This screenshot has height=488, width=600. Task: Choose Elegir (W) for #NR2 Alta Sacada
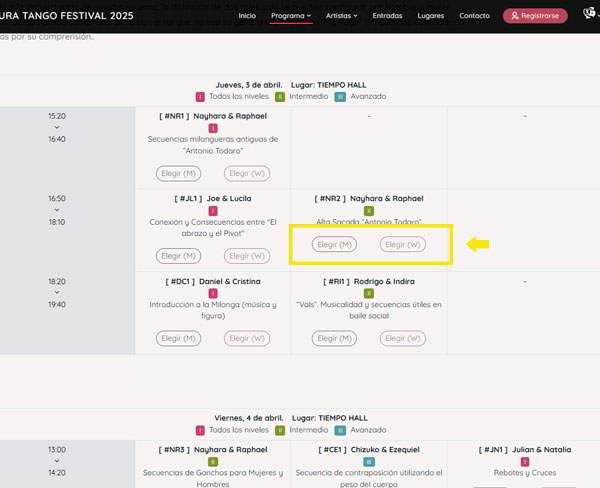coord(404,244)
